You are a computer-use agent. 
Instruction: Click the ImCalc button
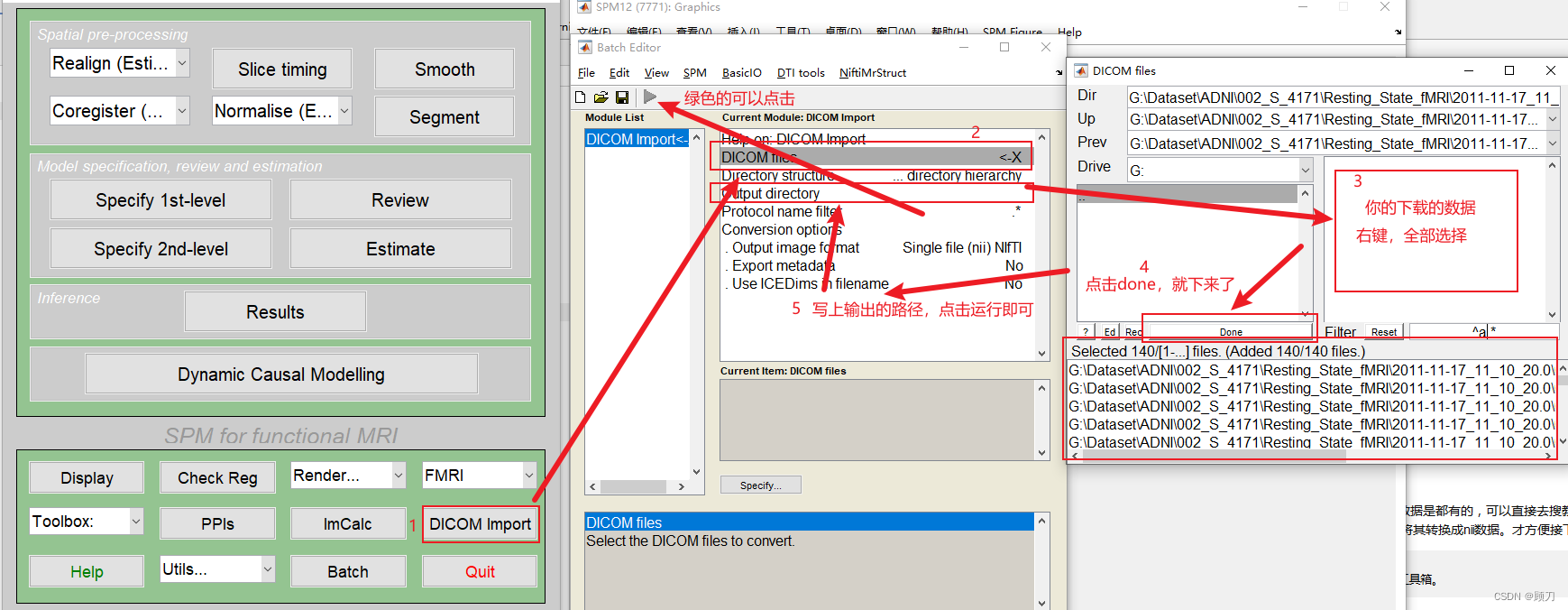pyautogui.click(x=347, y=524)
